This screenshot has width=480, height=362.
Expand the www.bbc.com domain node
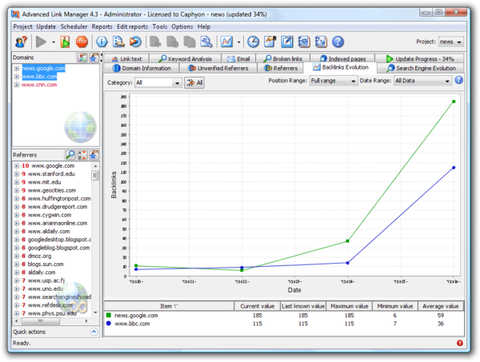click(x=16, y=77)
